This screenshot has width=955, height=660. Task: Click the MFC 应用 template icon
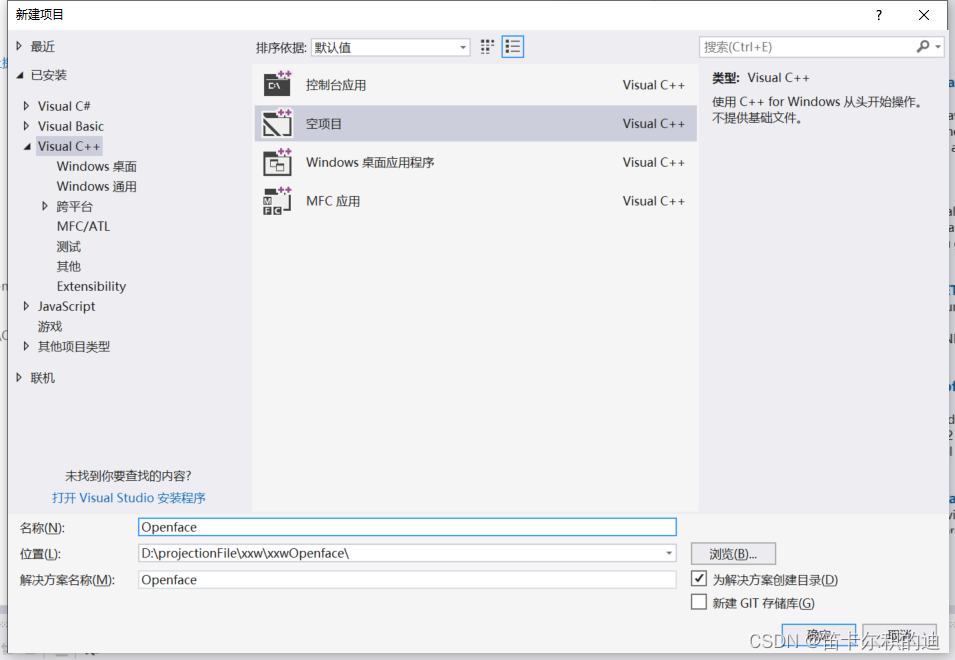(x=277, y=202)
